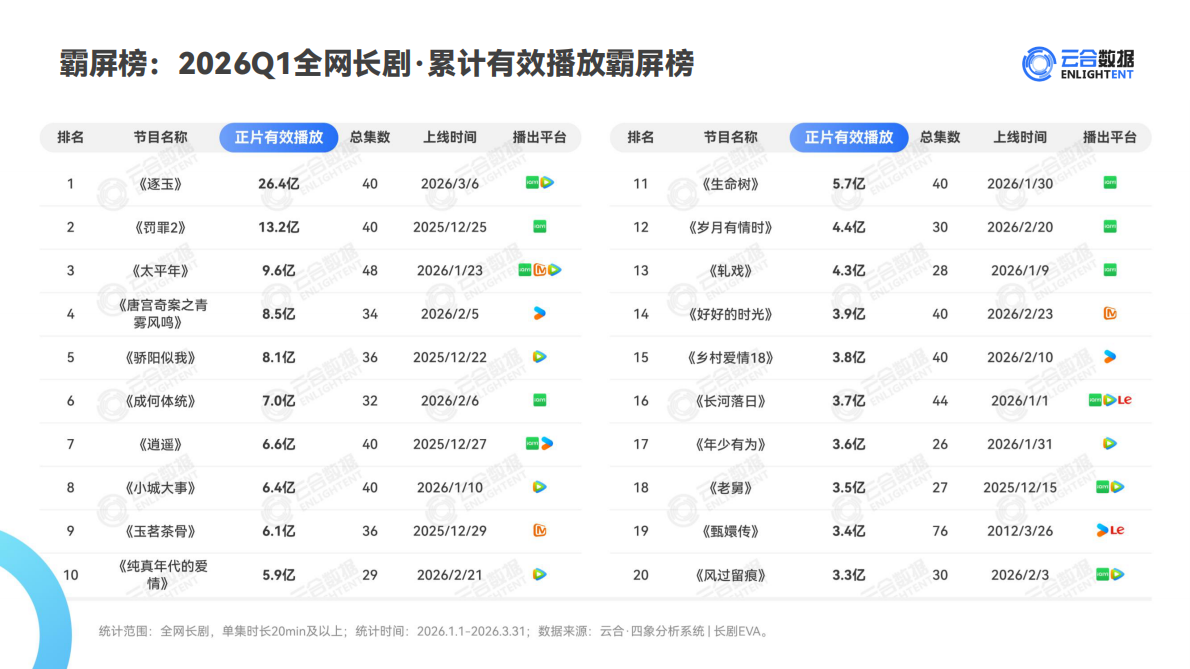Click the 5.7亿 play count value
This screenshot has width=1190, height=669.
coord(848,184)
